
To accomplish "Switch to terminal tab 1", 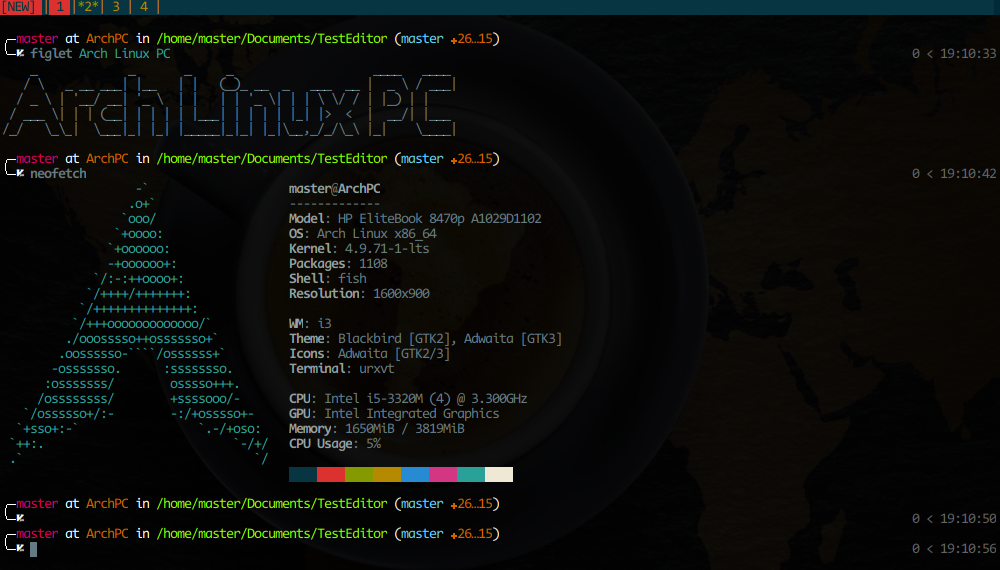I will click(x=59, y=7).
